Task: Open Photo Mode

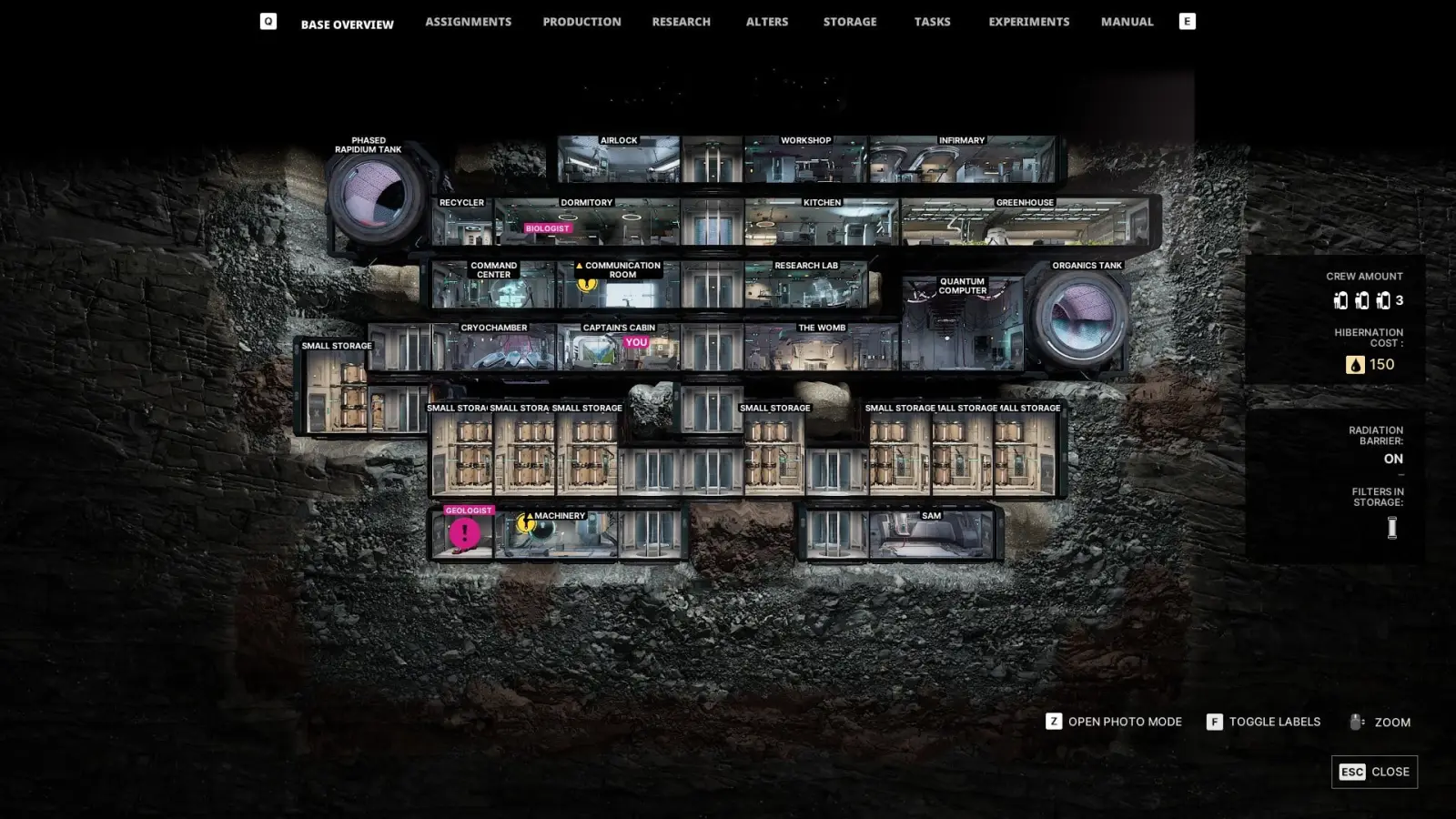Action: pos(1114,722)
